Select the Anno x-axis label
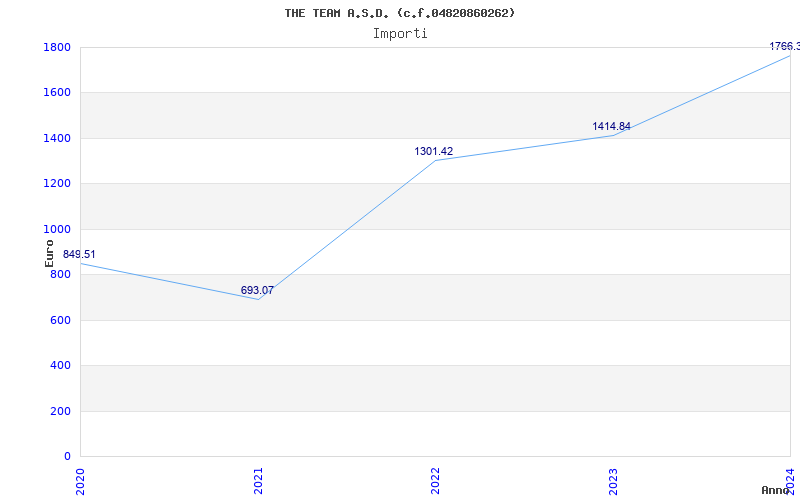Screen dimensions: 800x500 776,490
